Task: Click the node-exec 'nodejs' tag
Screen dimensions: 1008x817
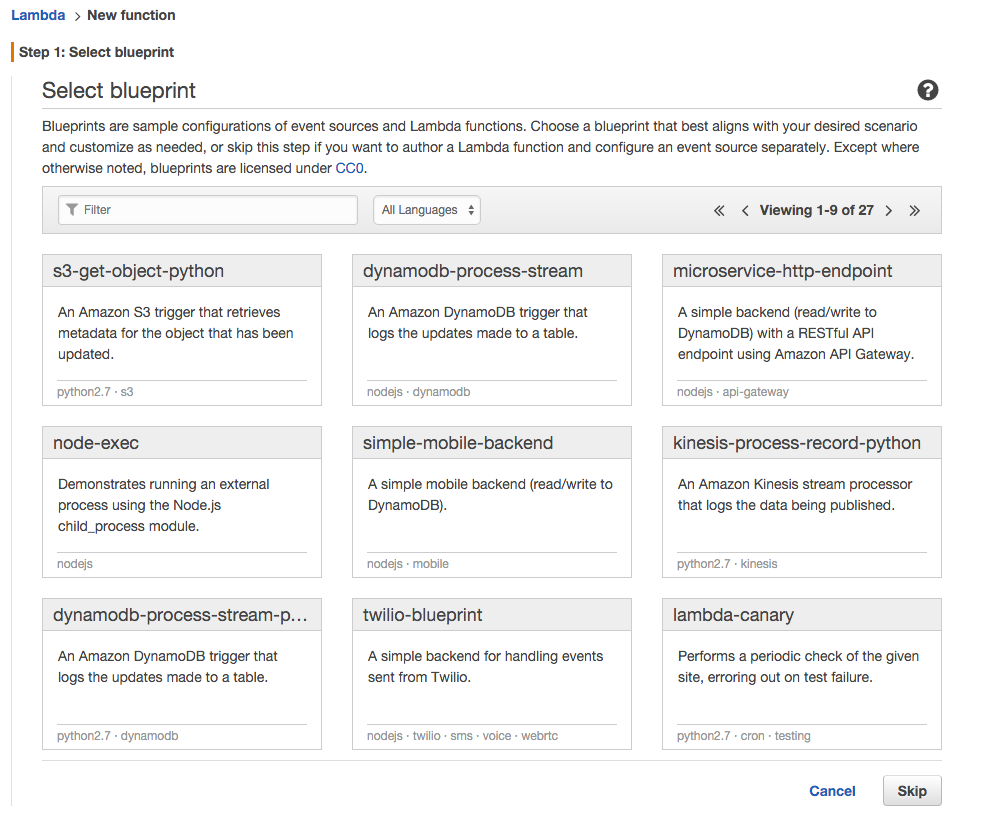Action: 75,564
